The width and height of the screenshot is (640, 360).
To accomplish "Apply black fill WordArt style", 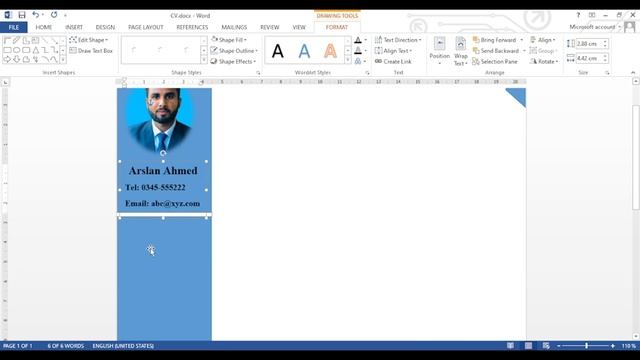I will pos(278,51).
